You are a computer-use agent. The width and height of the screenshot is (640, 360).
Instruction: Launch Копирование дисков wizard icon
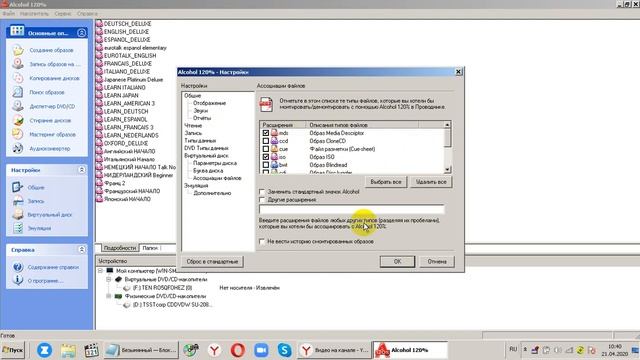pyautogui.click(x=18, y=78)
